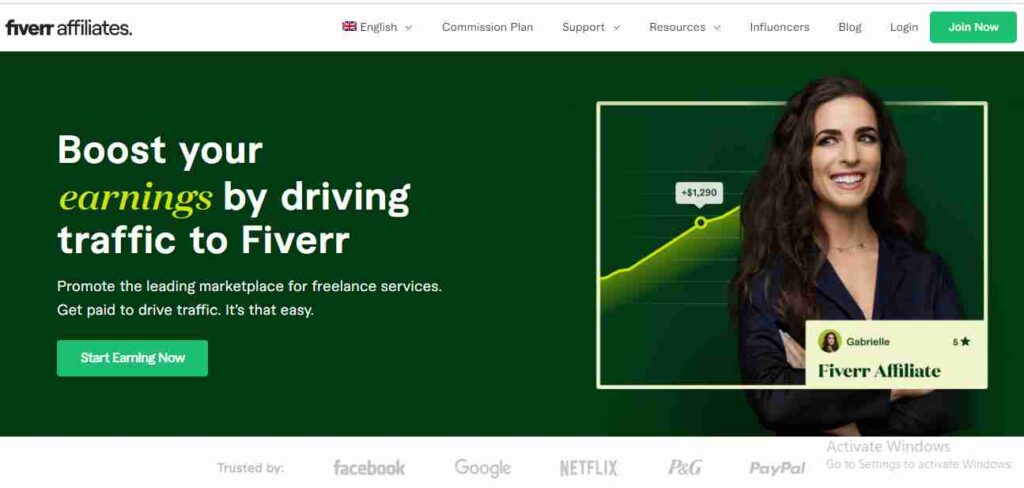Click the Fiverr affiliates logo
This screenshot has width=1024, height=488.
point(69,27)
